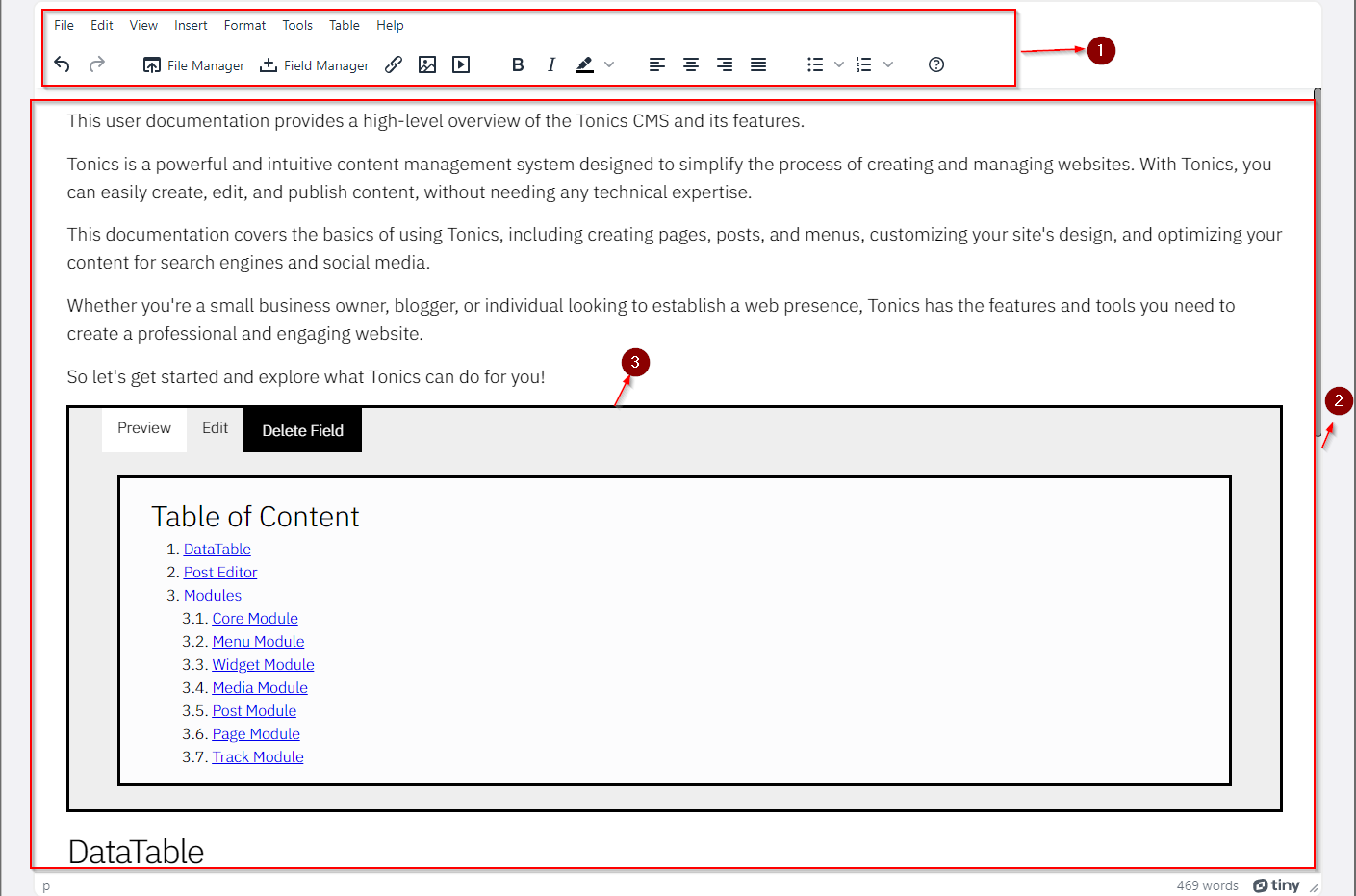The image size is (1356, 896).
Task: Undo the last edit
Action: coord(63,64)
